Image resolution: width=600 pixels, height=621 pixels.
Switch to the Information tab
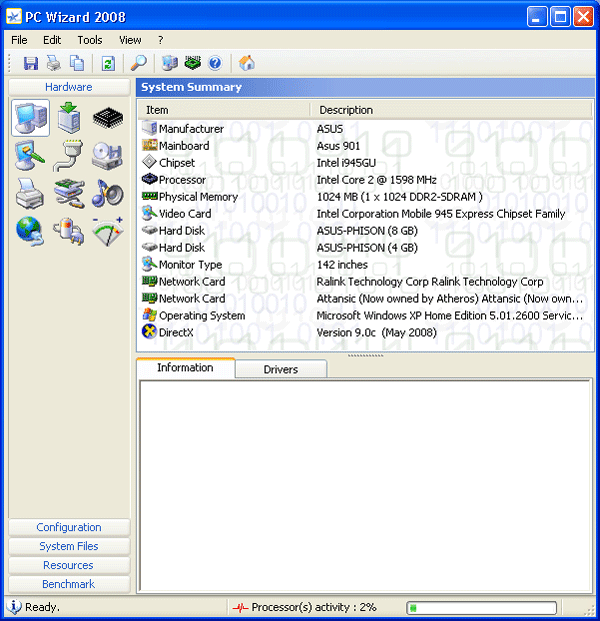click(185, 368)
